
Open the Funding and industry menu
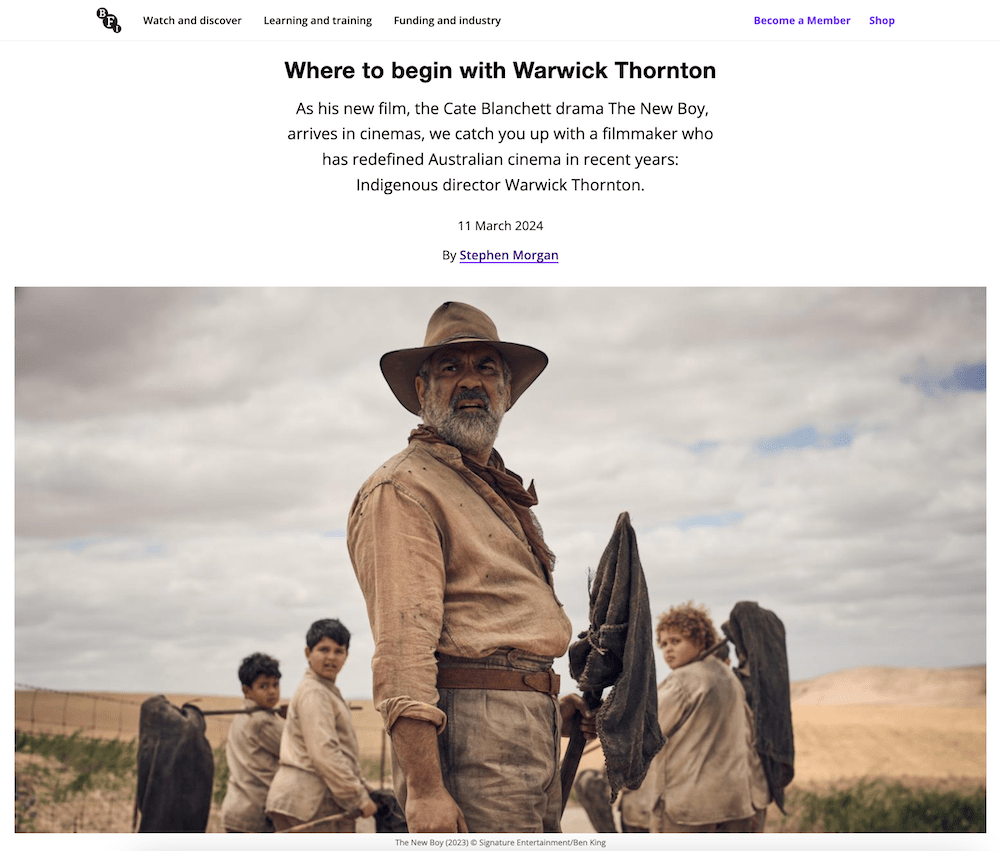tap(447, 20)
